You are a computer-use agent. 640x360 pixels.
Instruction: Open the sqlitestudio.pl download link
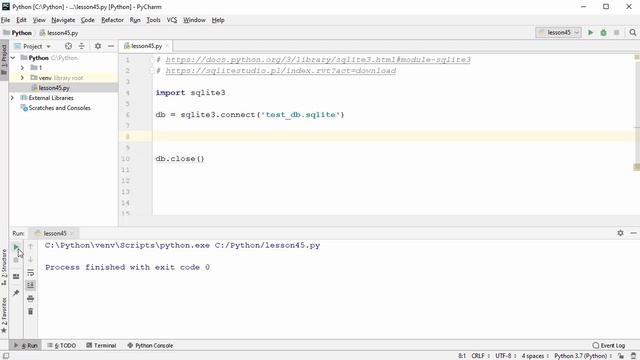tap(280, 71)
